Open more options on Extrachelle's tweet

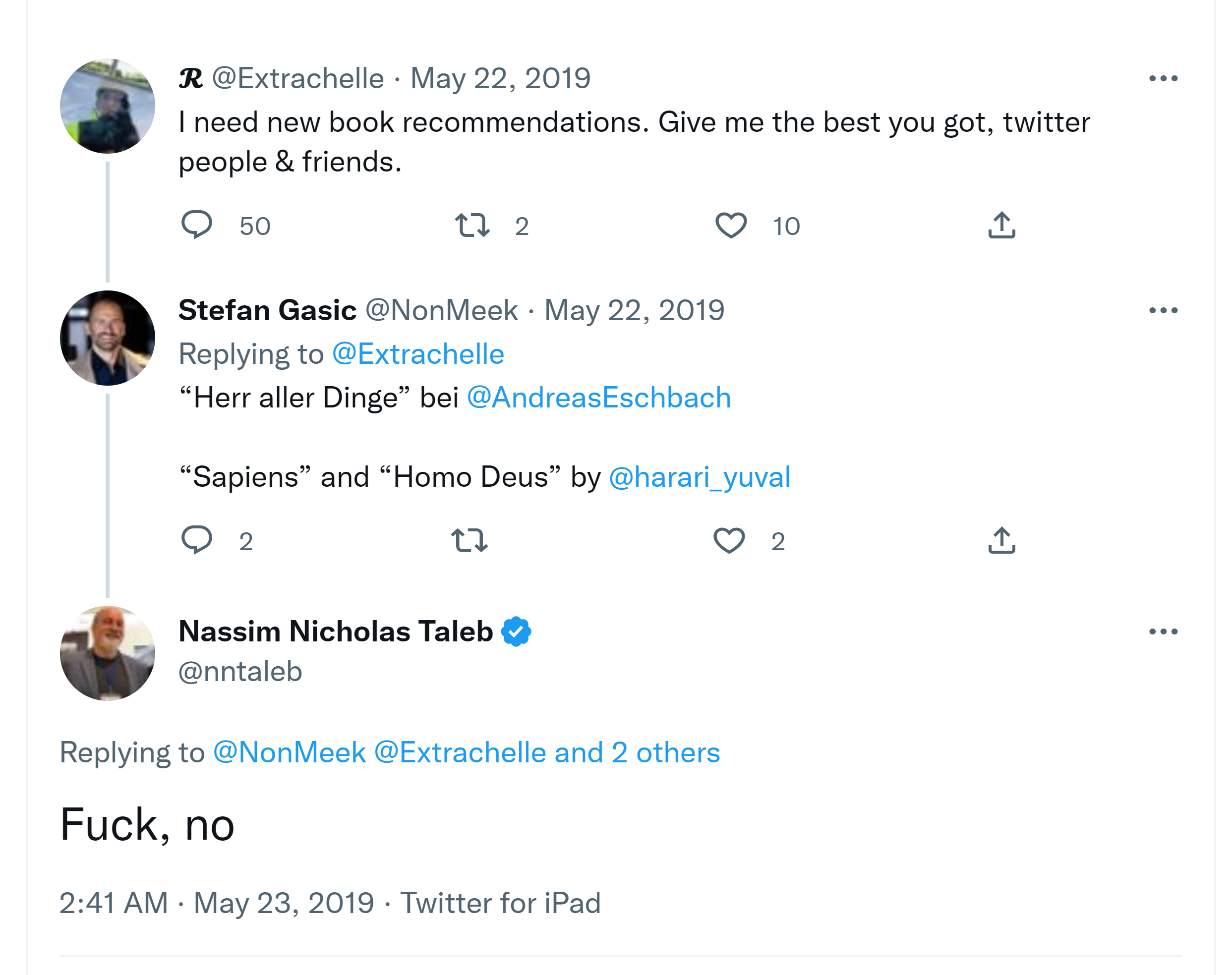(1163, 79)
